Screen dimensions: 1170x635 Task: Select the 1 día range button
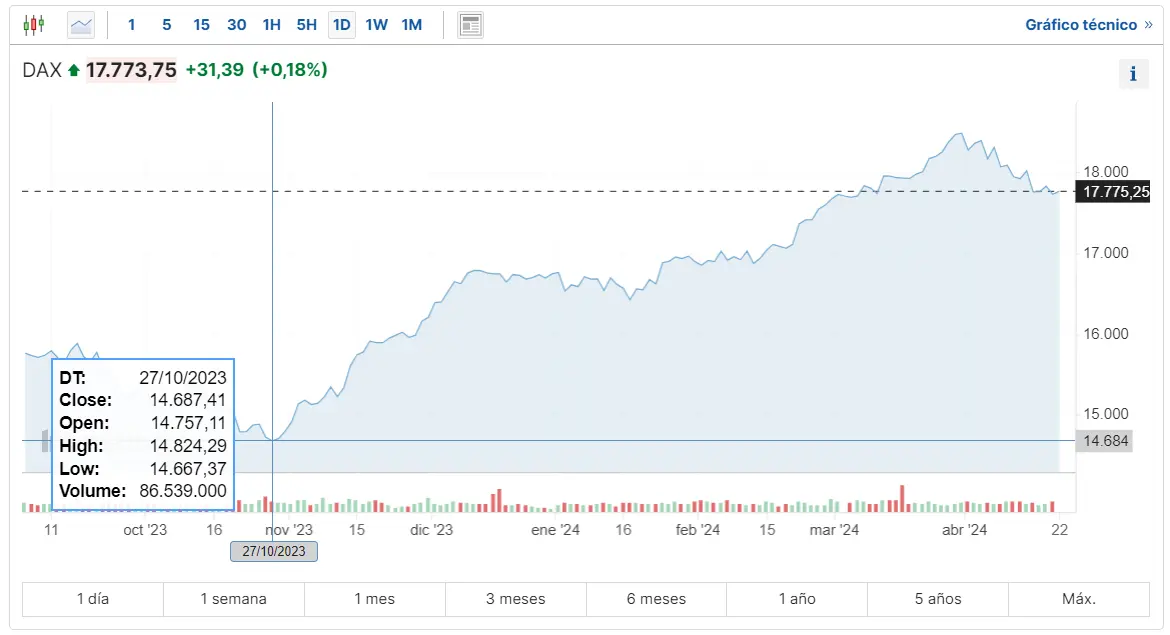91,599
